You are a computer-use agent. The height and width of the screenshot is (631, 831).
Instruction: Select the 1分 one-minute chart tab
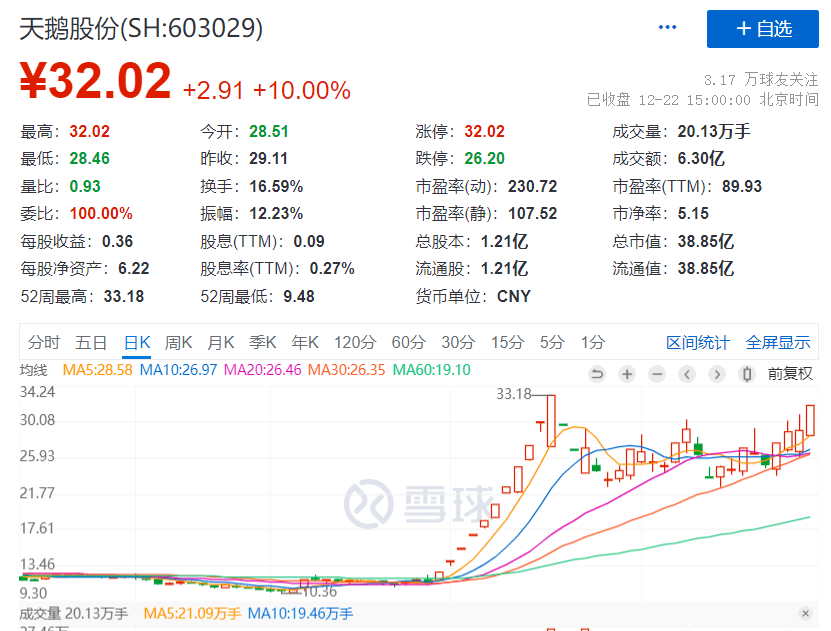(x=592, y=342)
